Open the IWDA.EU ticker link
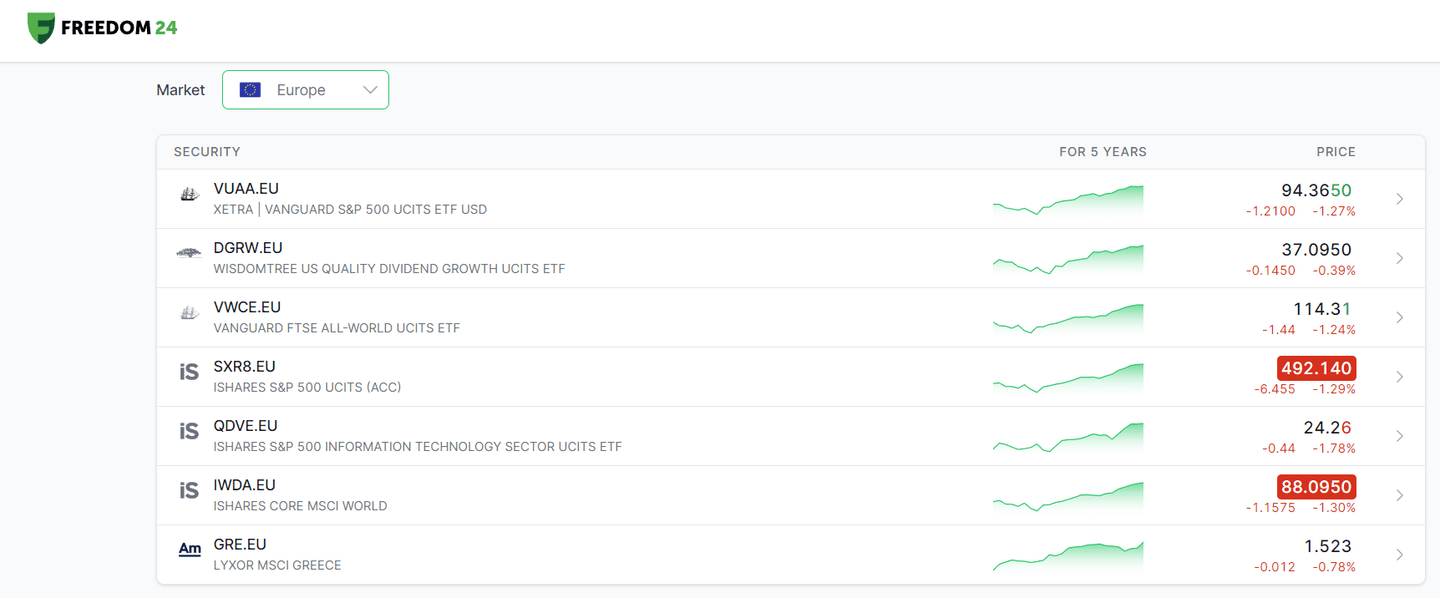This screenshot has height=598, width=1440. 245,485
